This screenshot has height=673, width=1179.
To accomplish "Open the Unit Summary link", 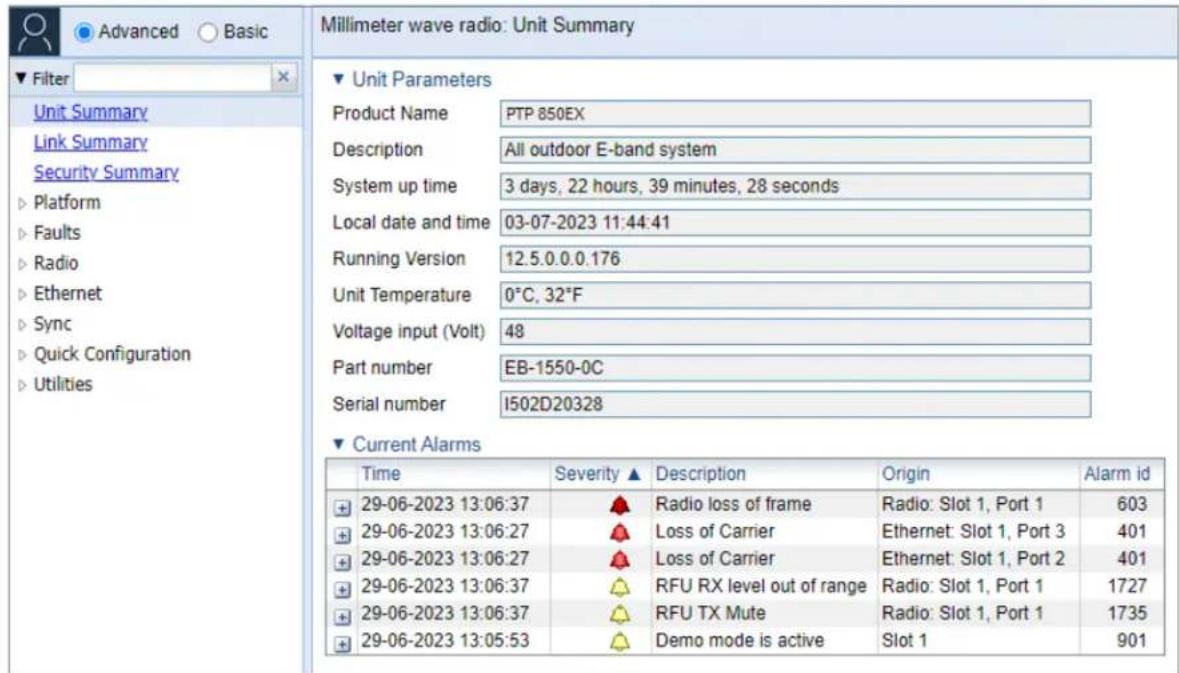I will (90, 112).
